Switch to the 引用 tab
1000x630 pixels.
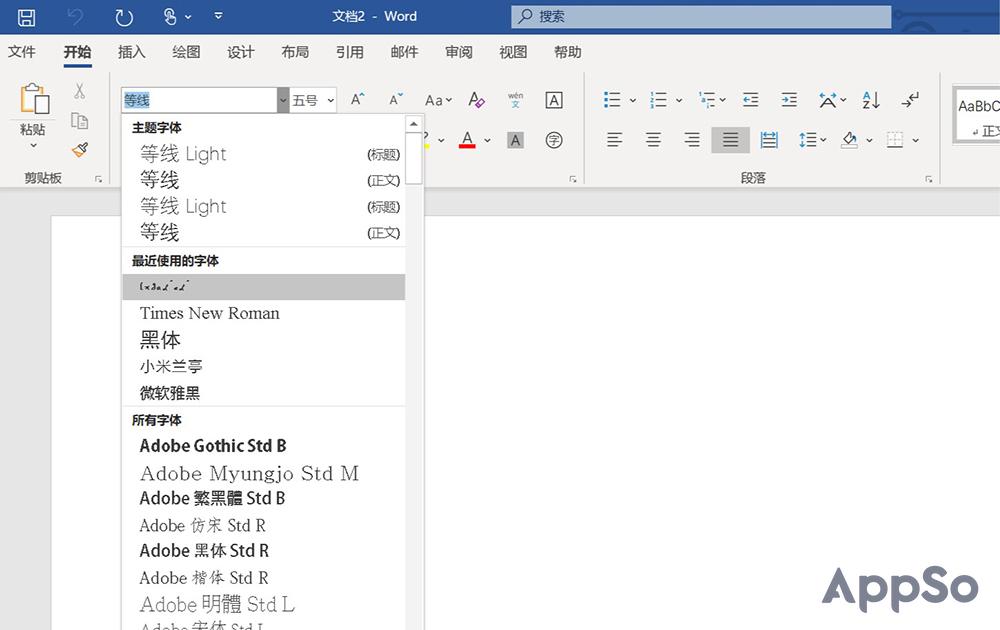349,52
